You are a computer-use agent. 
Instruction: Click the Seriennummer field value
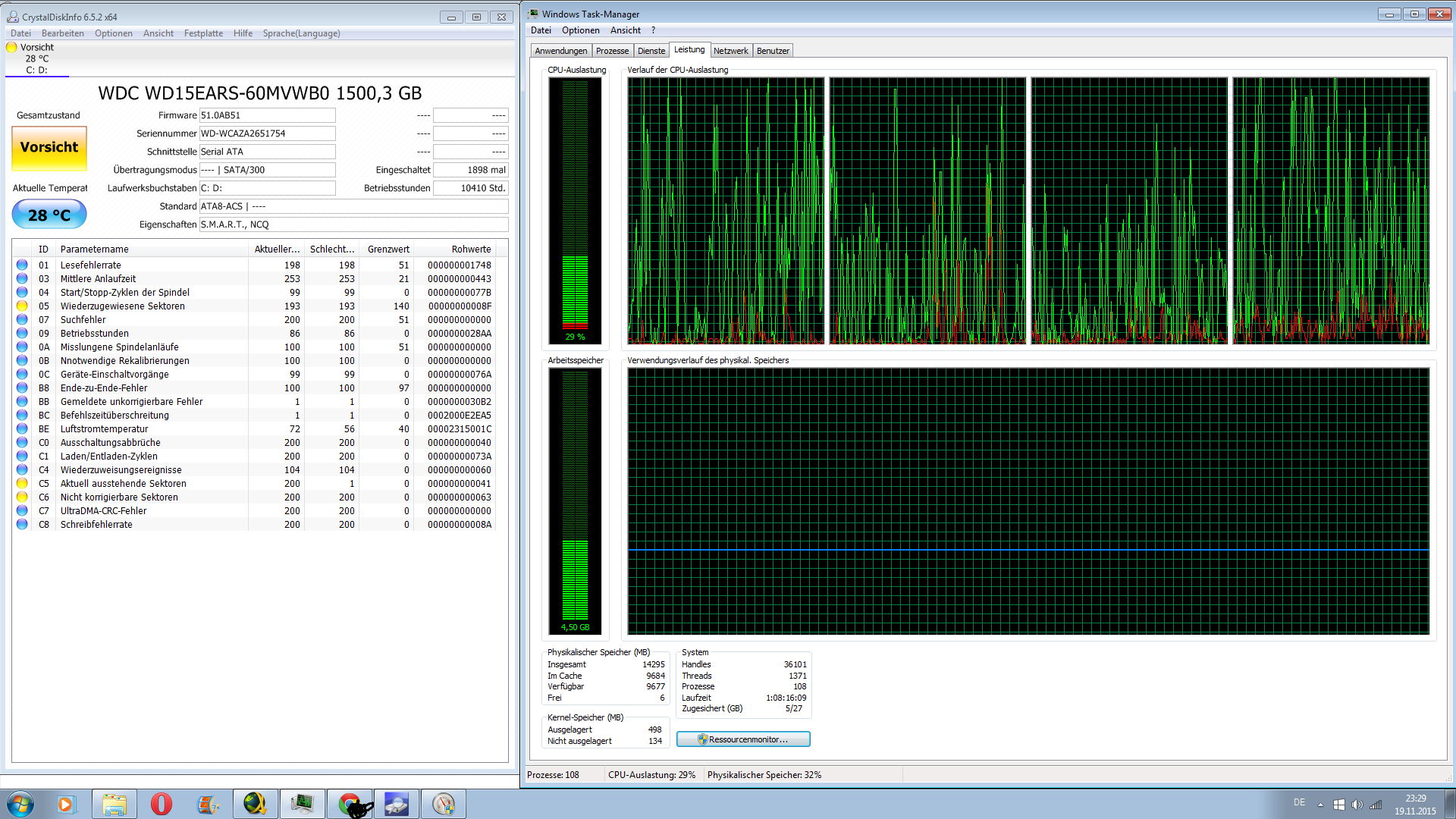pyautogui.click(x=267, y=133)
